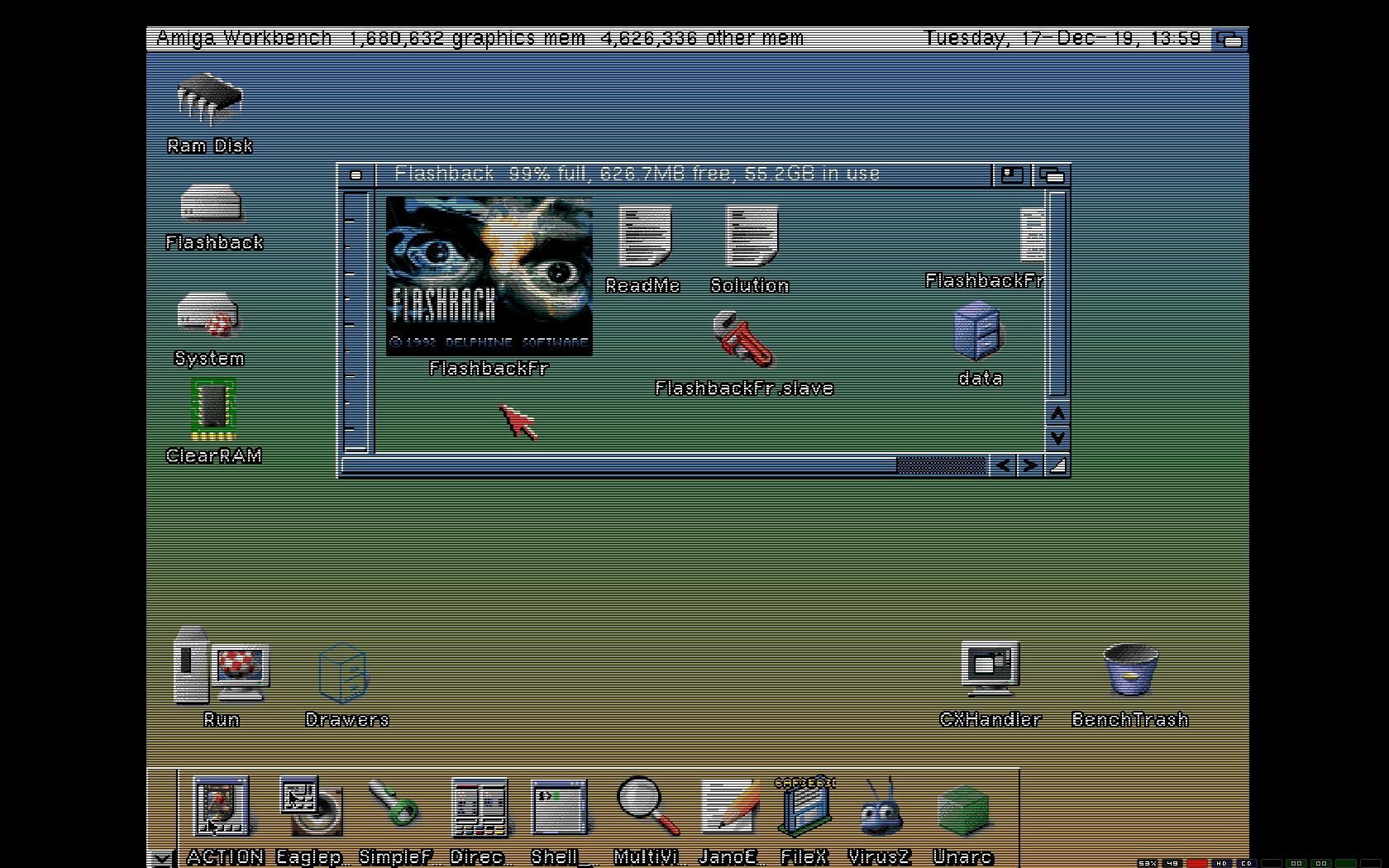Click the vertical scrollbar of the Flashback window
The image size is (1389, 868).
(x=1057, y=294)
